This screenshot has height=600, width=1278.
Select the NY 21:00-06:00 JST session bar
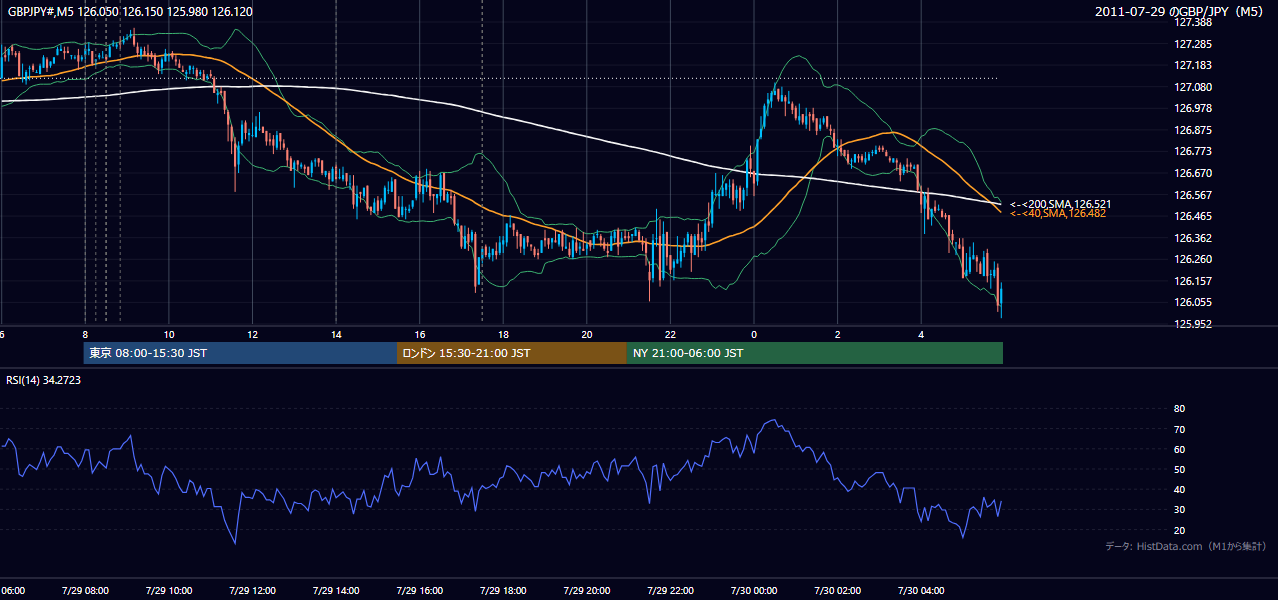click(x=815, y=353)
